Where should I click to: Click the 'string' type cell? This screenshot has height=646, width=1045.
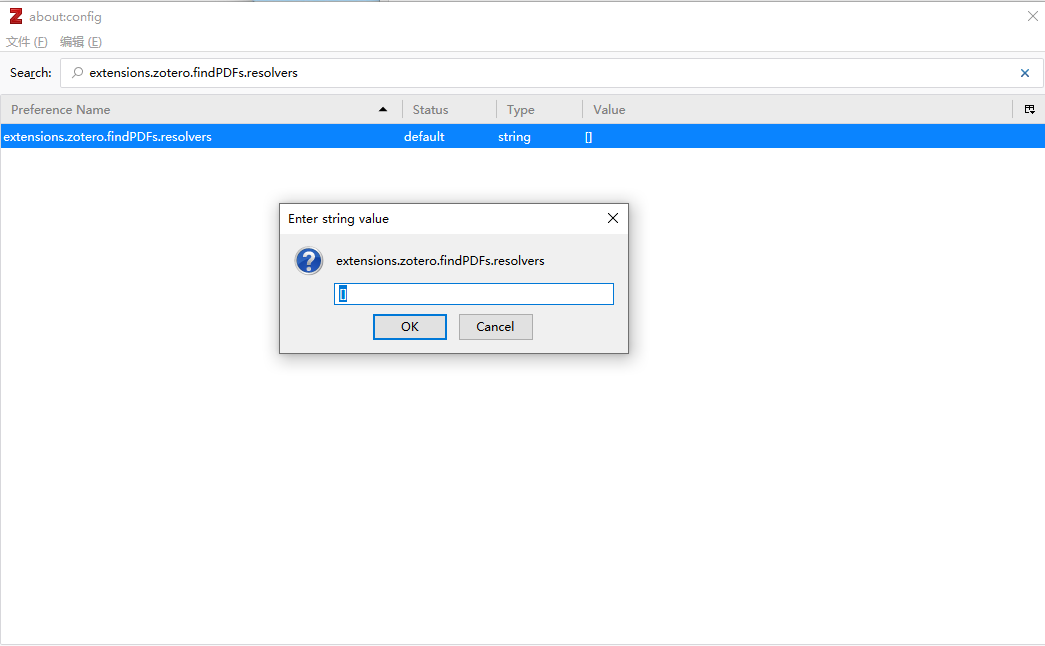point(514,137)
